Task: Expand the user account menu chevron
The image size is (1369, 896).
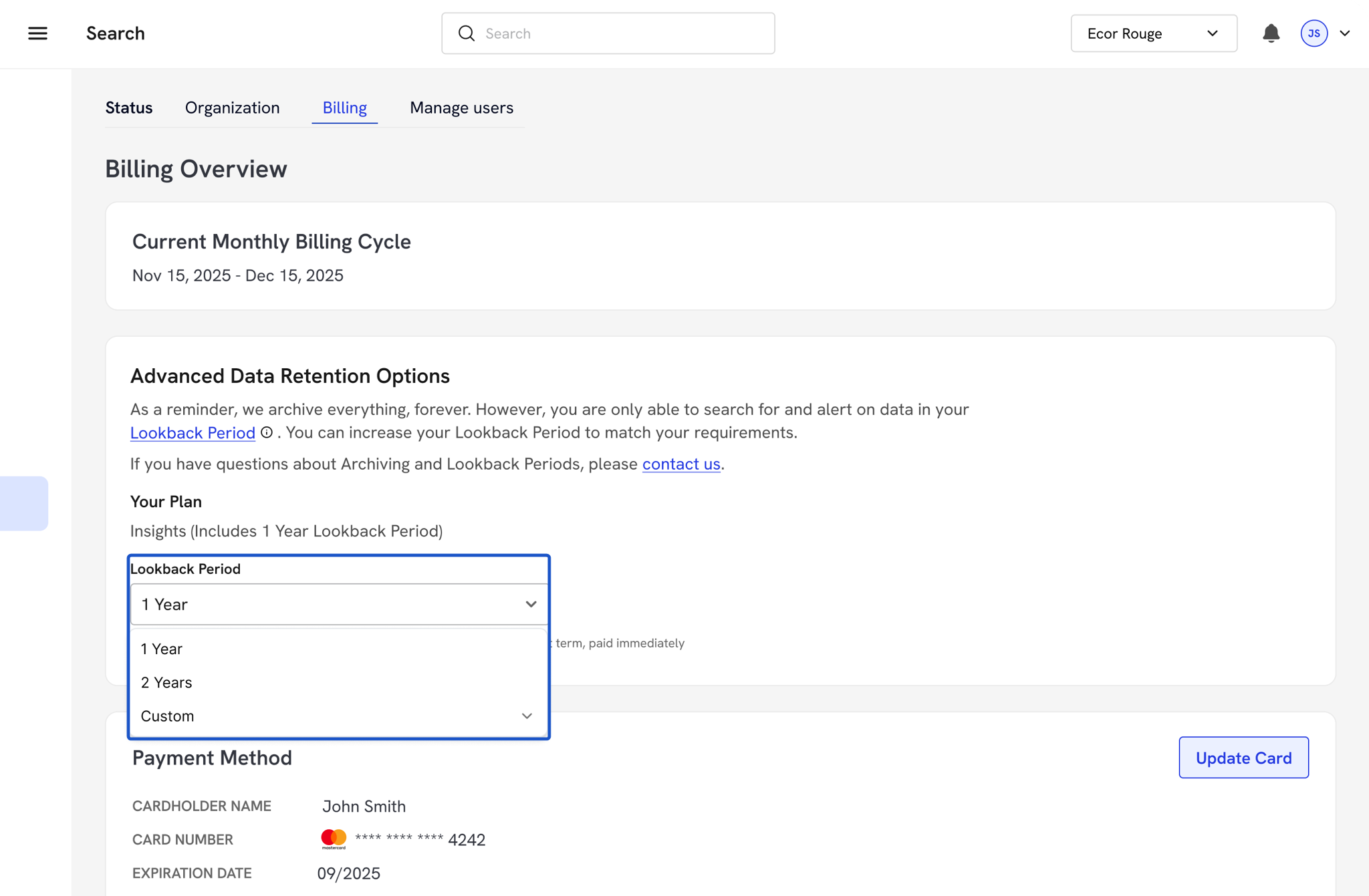Action: point(1345,33)
